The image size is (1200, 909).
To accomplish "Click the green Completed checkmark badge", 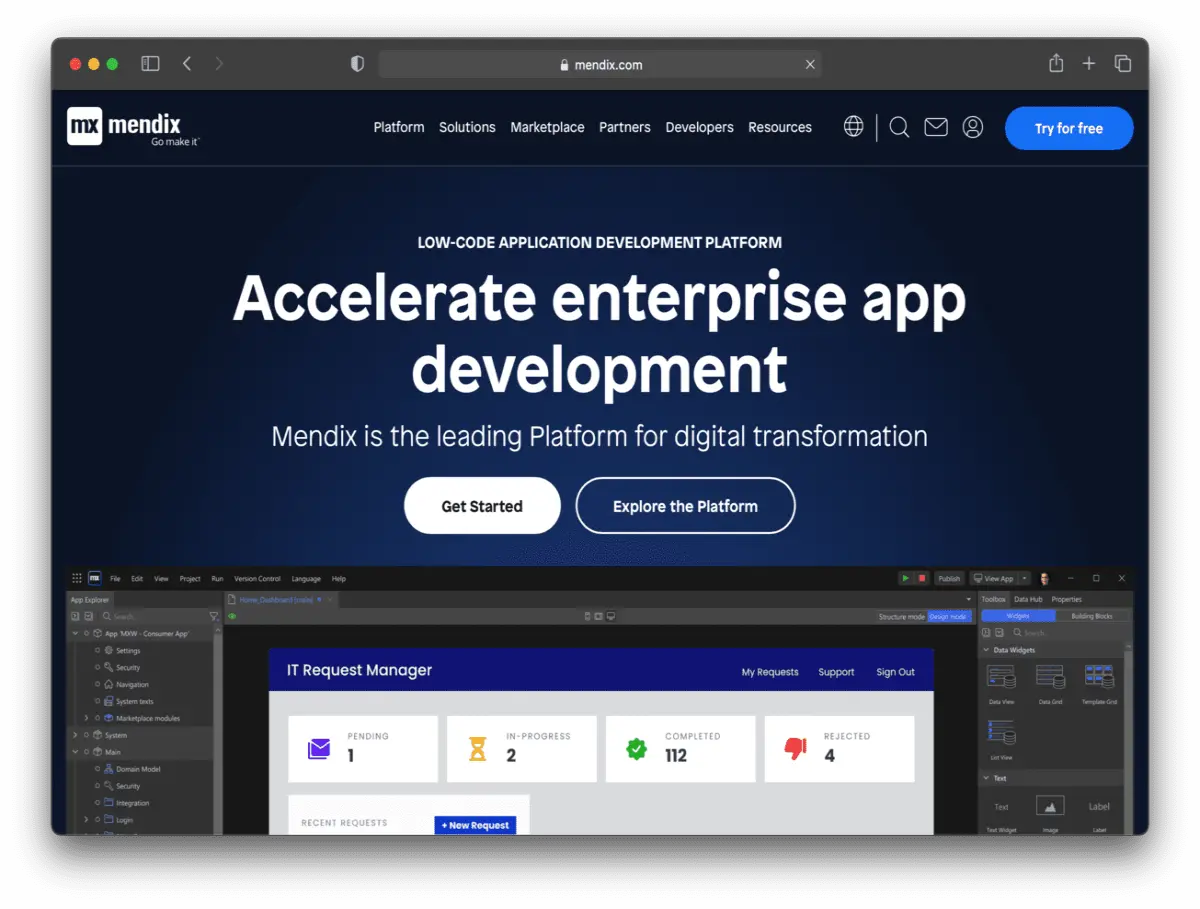I will click(x=637, y=748).
